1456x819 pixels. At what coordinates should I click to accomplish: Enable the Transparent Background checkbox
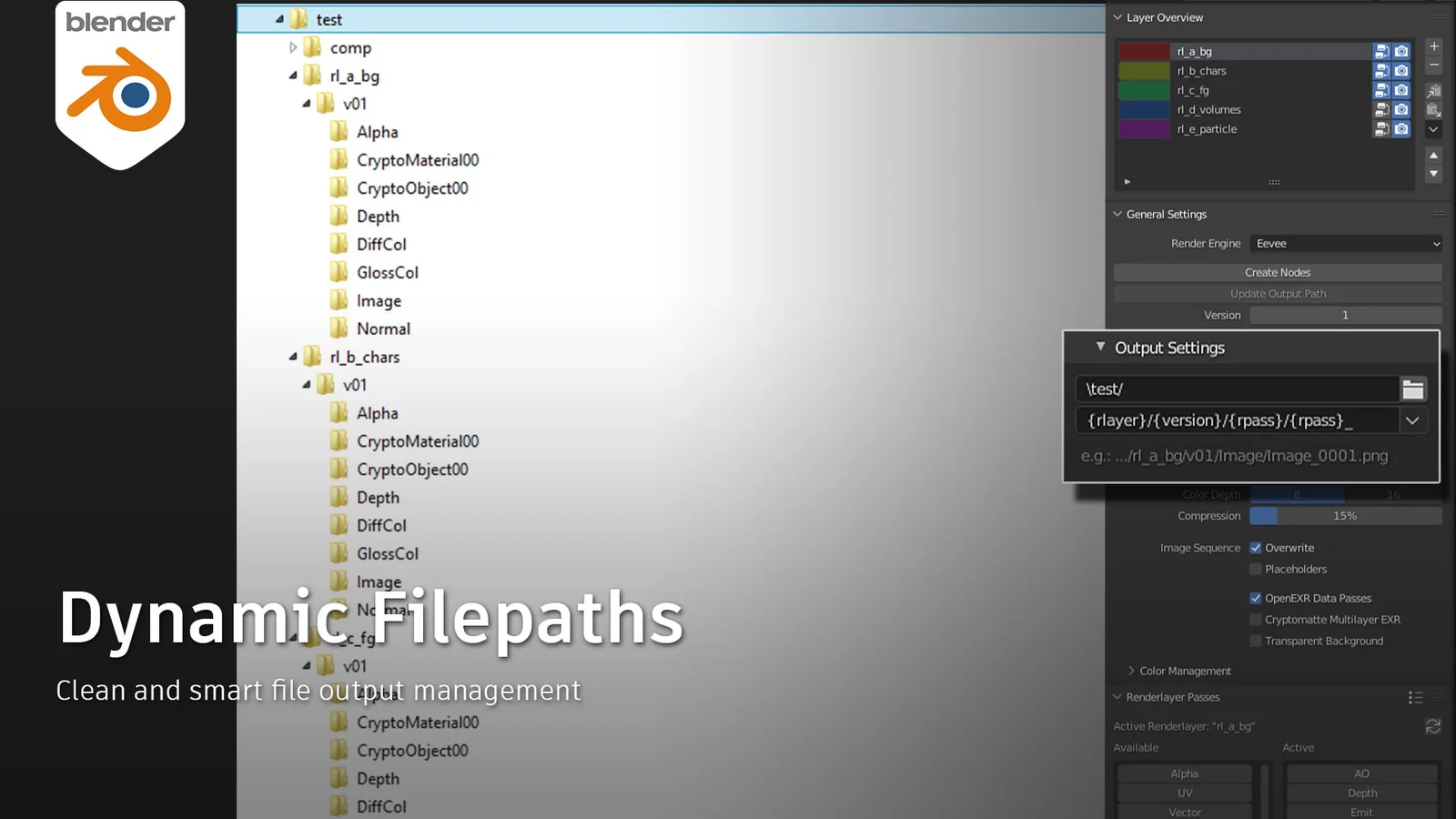pos(1256,641)
